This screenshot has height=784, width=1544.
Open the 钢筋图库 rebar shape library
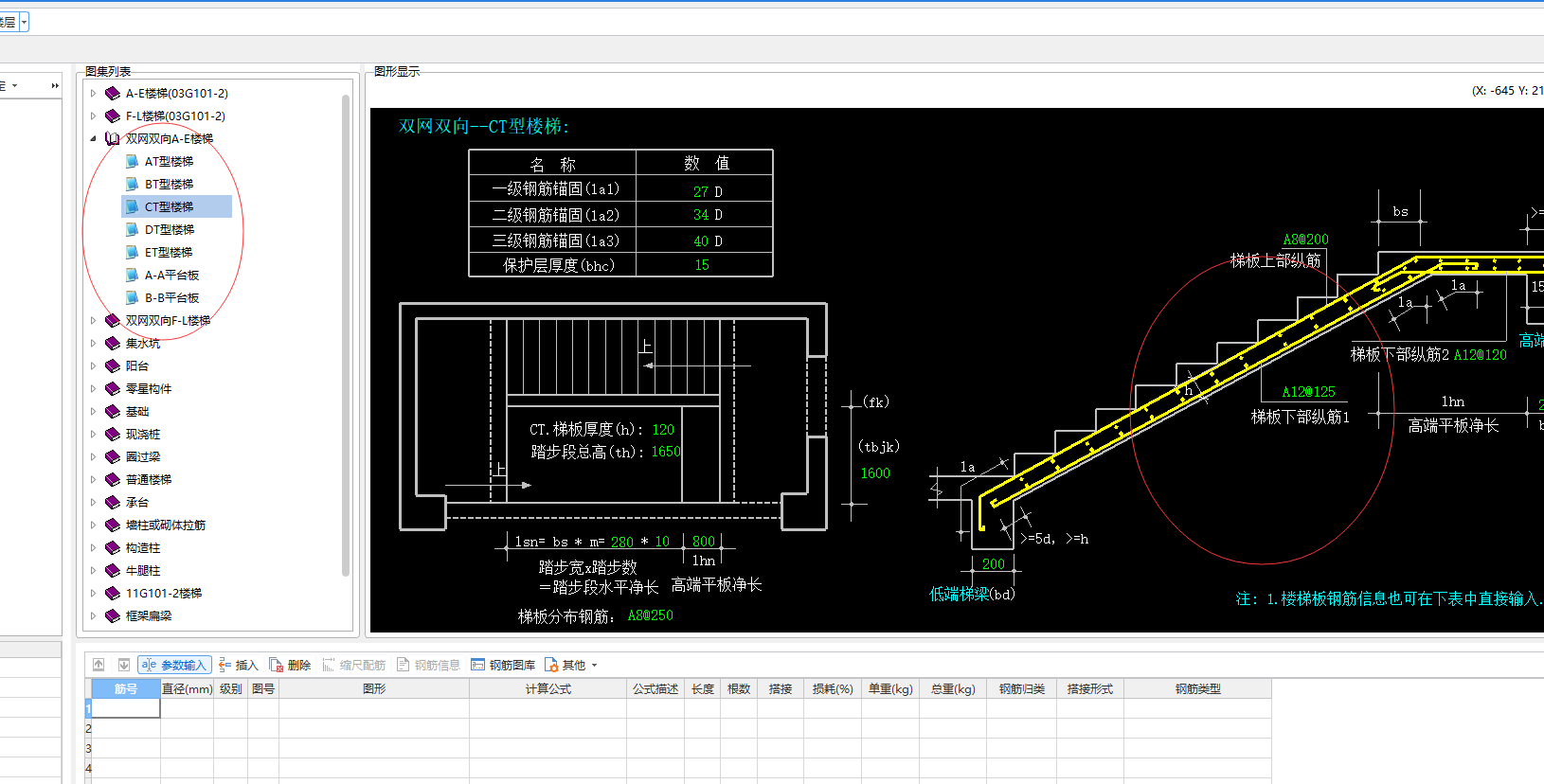click(x=503, y=665)
